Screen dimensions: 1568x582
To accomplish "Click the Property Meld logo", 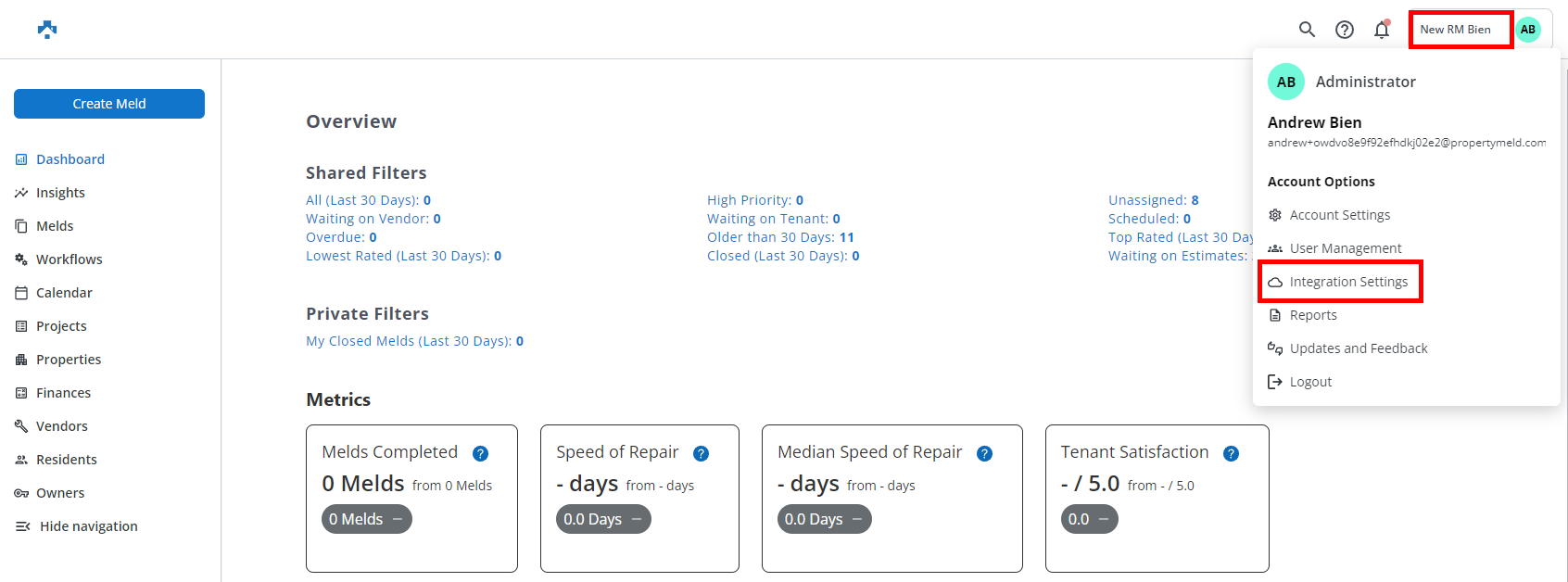I will click(x=47, y=30).
